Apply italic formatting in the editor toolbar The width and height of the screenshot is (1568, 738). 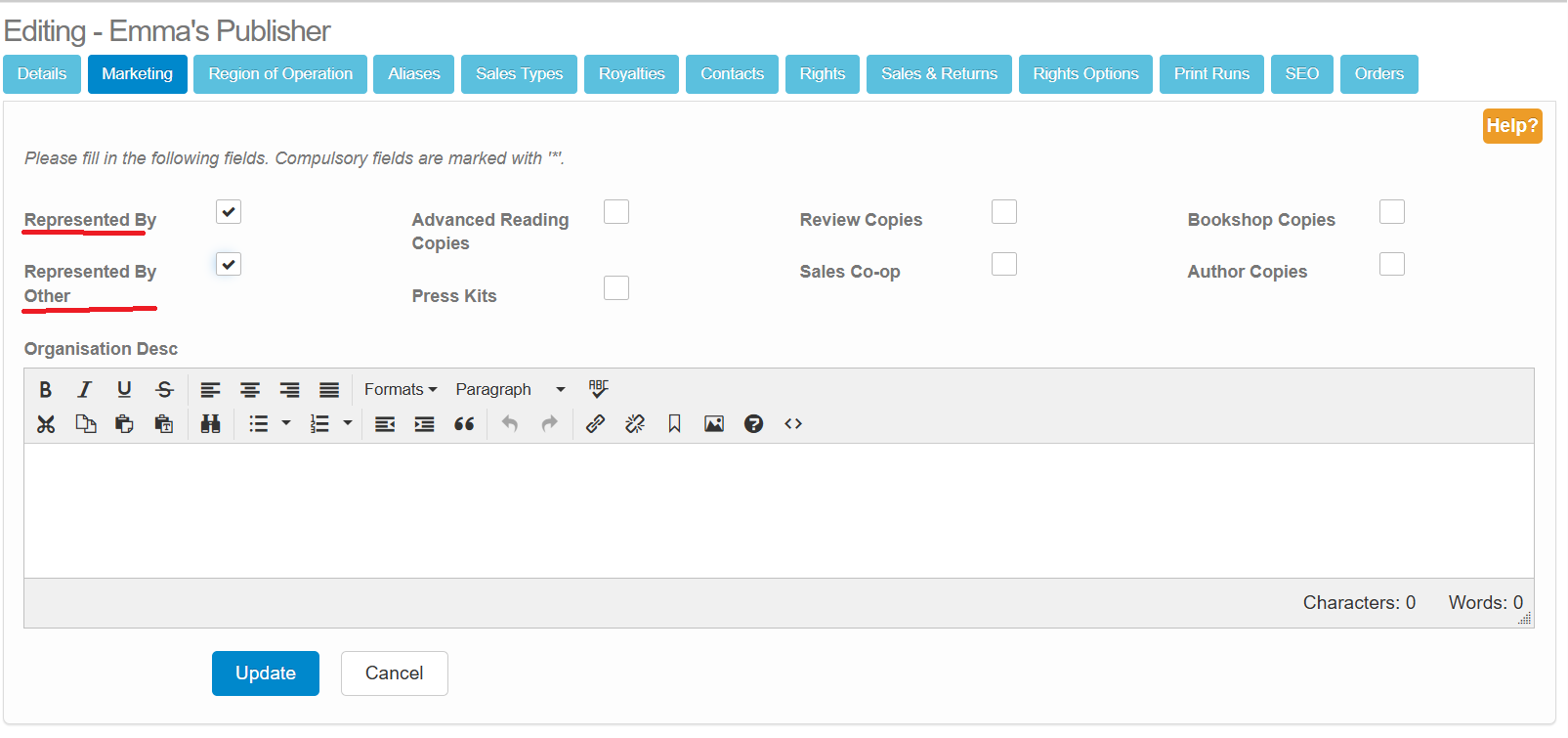[x=85, y=389]
